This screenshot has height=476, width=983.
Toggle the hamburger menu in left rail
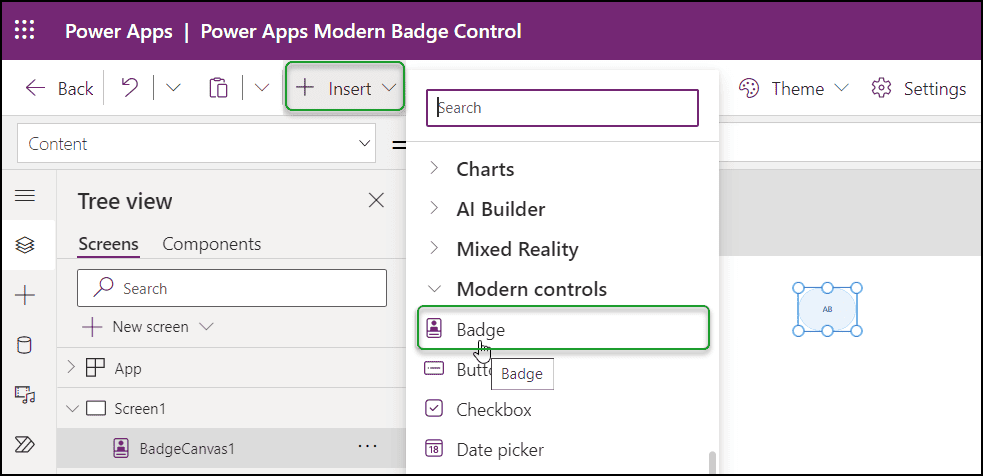24,196
